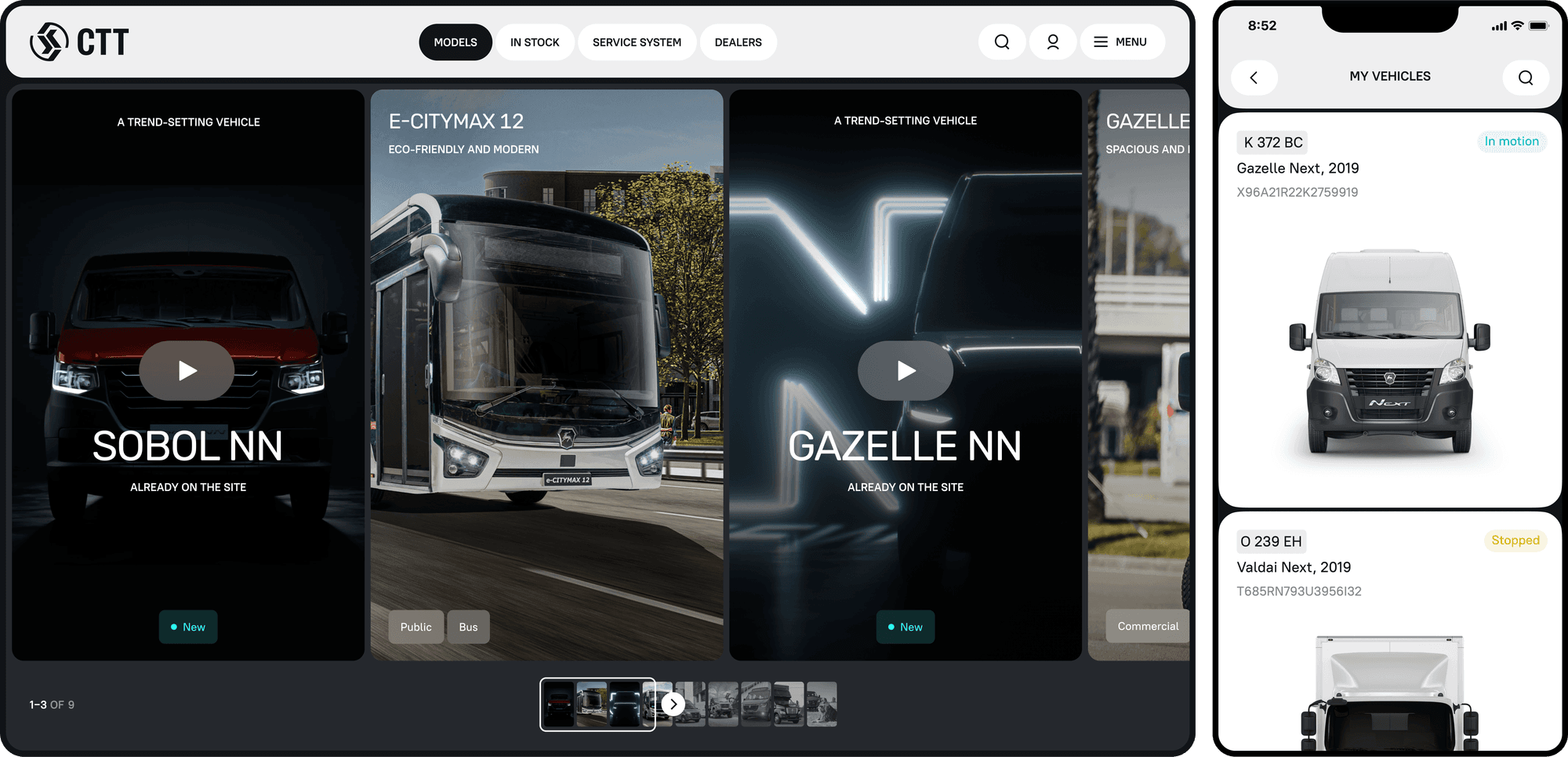Play the Gazelle NN video
The width and height of the screenshot is (1568, 757).
906,370
